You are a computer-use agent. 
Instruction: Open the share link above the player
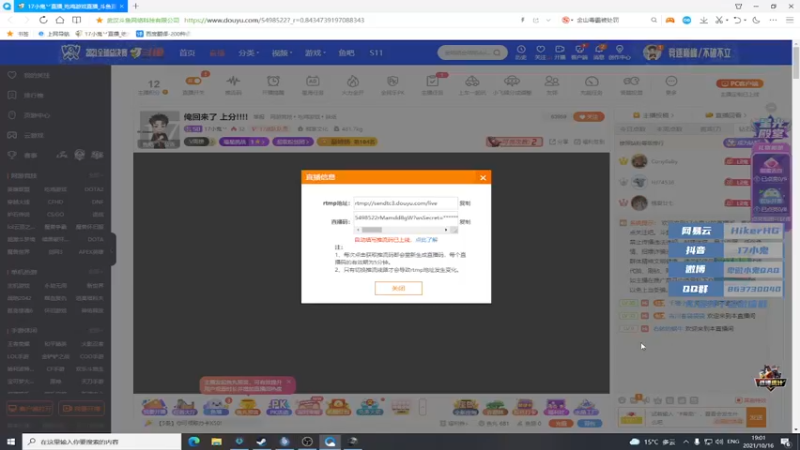[559, 142]
